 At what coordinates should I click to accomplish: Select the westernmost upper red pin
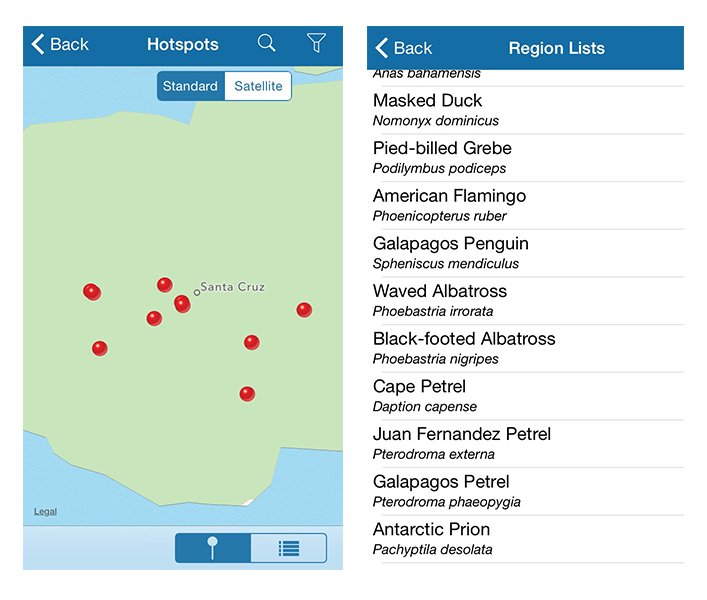point(92,292)
